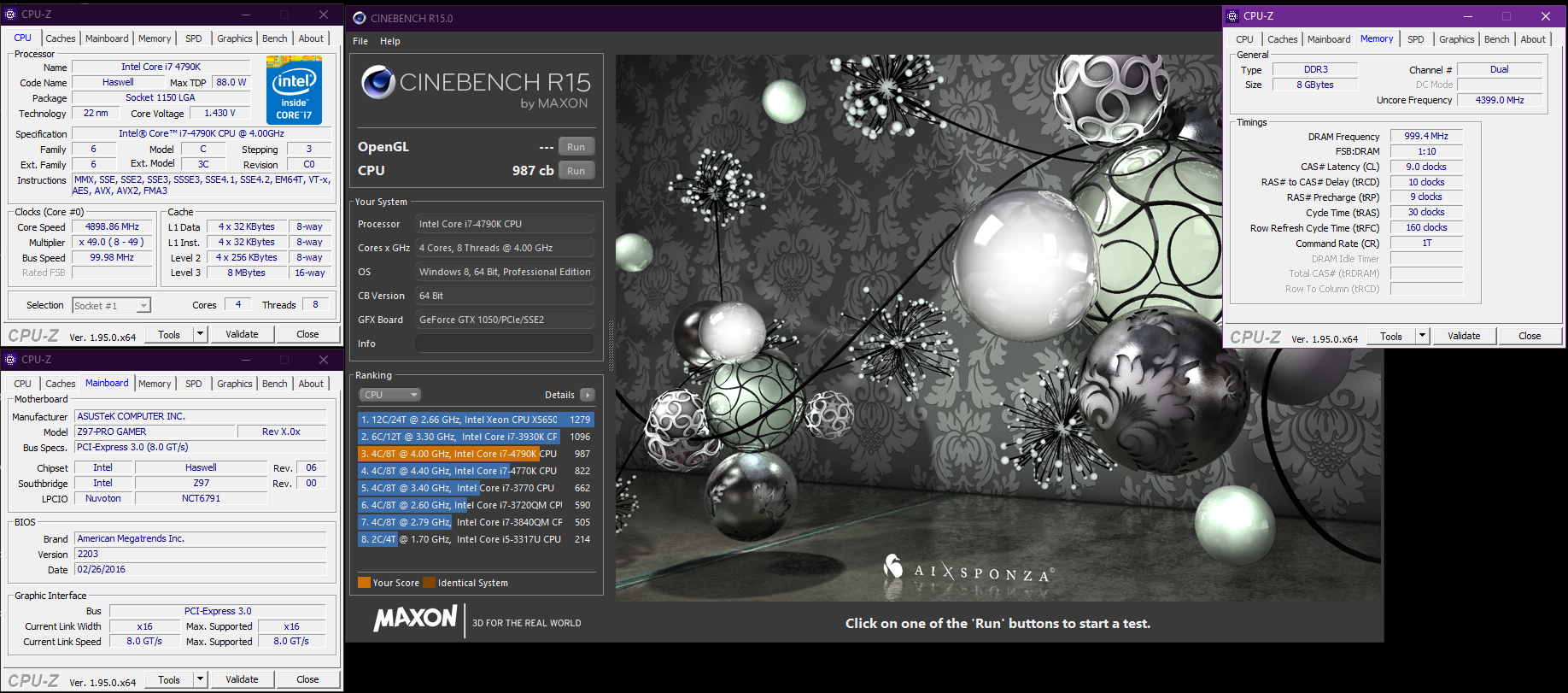Screen dimensions: 1568x693
Task: Switch to the SPD tab in the Memory window
Action: [x=1415, y=39]
